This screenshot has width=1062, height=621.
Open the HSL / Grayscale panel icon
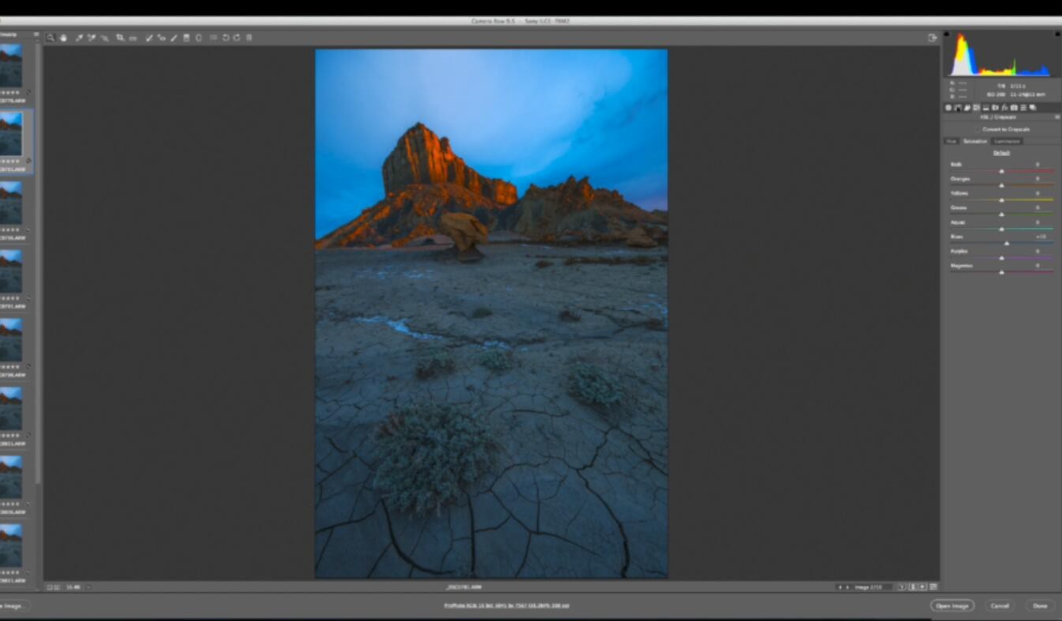(976, 108)
